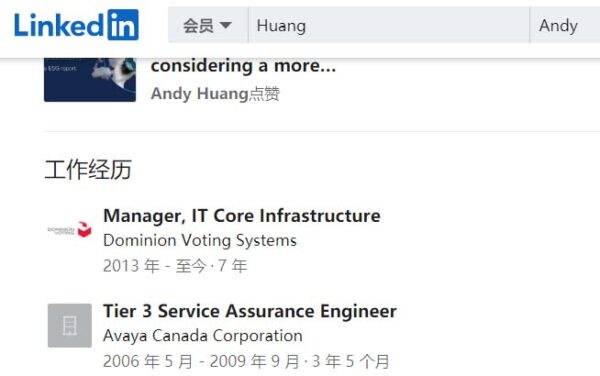Open the 会员 search type dropdown
600x376 pixels.
[x=208, y=25]
